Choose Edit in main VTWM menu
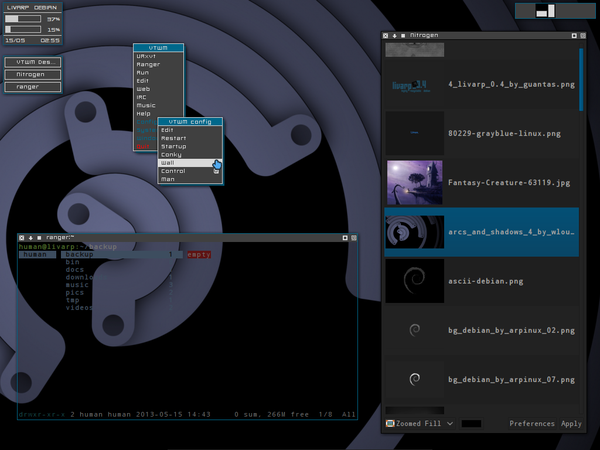This screenshot has width=600, height=450. point(158,81)
